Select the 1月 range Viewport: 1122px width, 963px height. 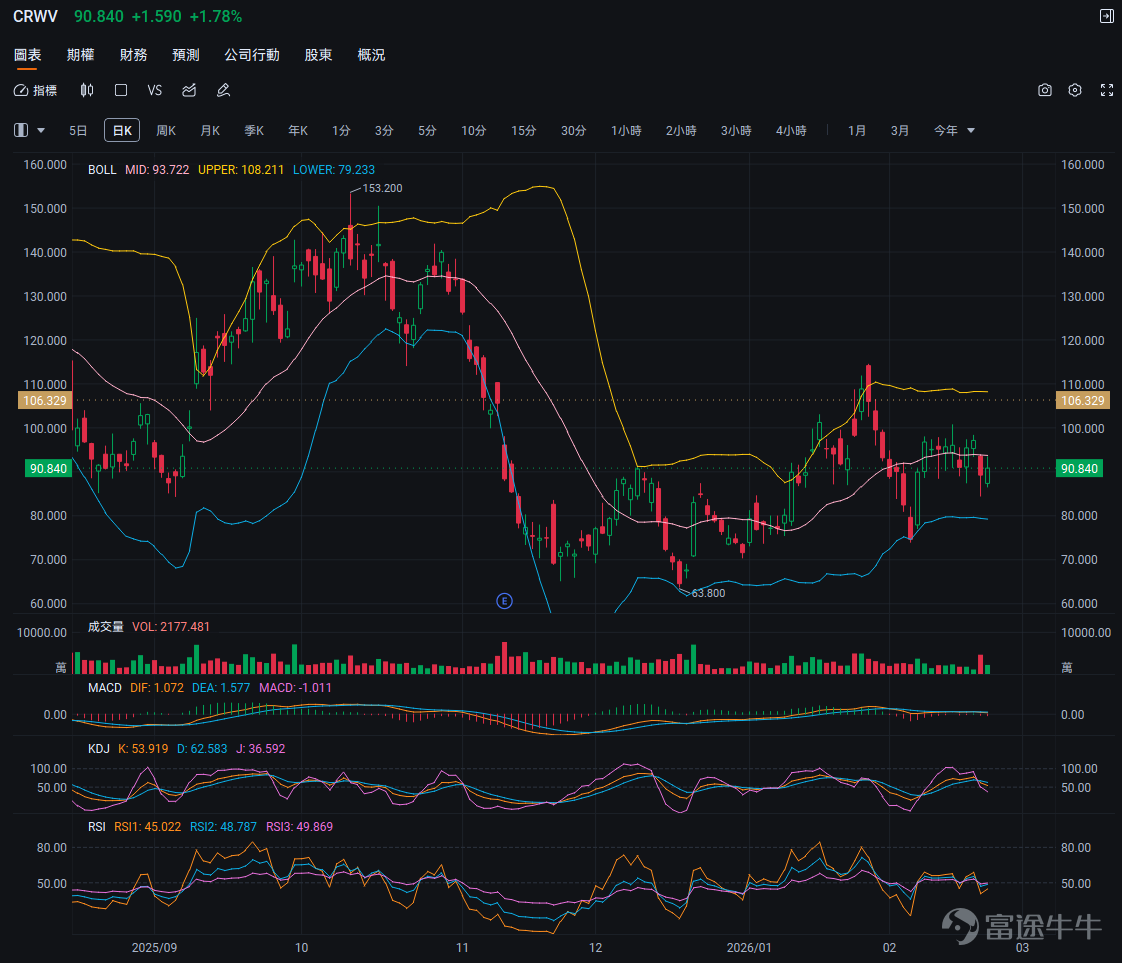point(857,130)
